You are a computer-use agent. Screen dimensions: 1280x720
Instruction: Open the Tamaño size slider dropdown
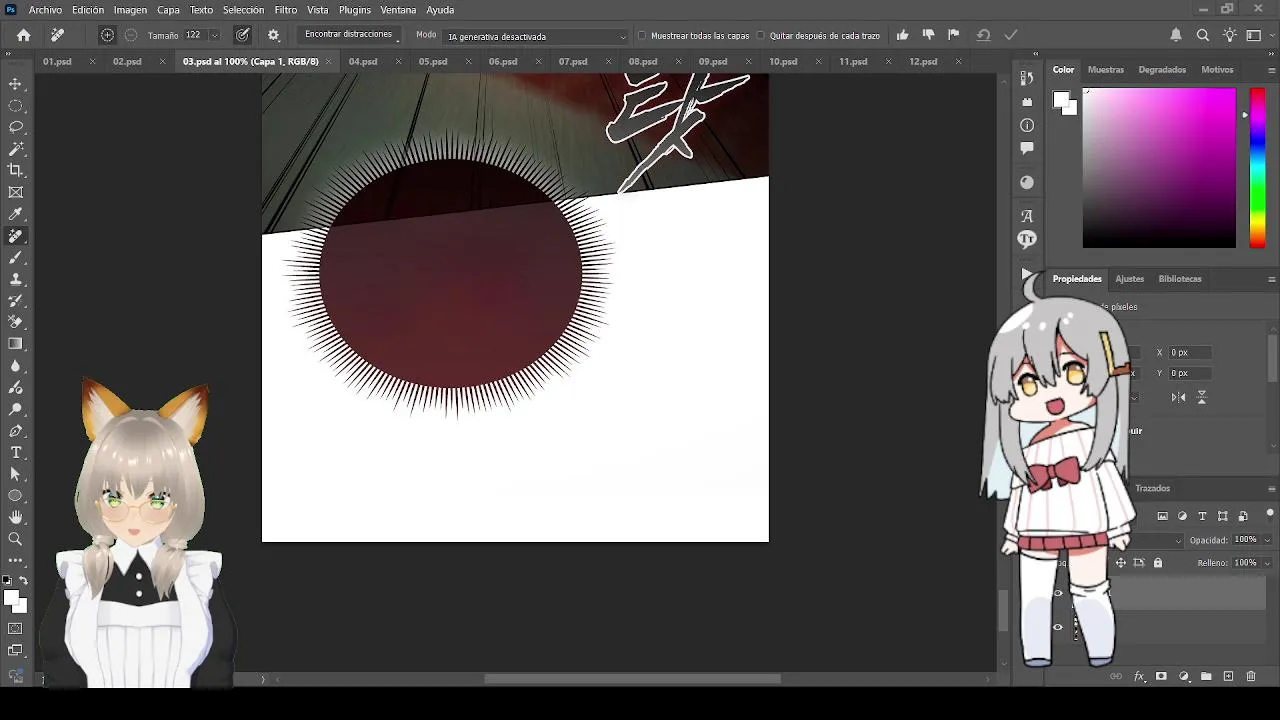pyautogui.click(x=214, y=35)
